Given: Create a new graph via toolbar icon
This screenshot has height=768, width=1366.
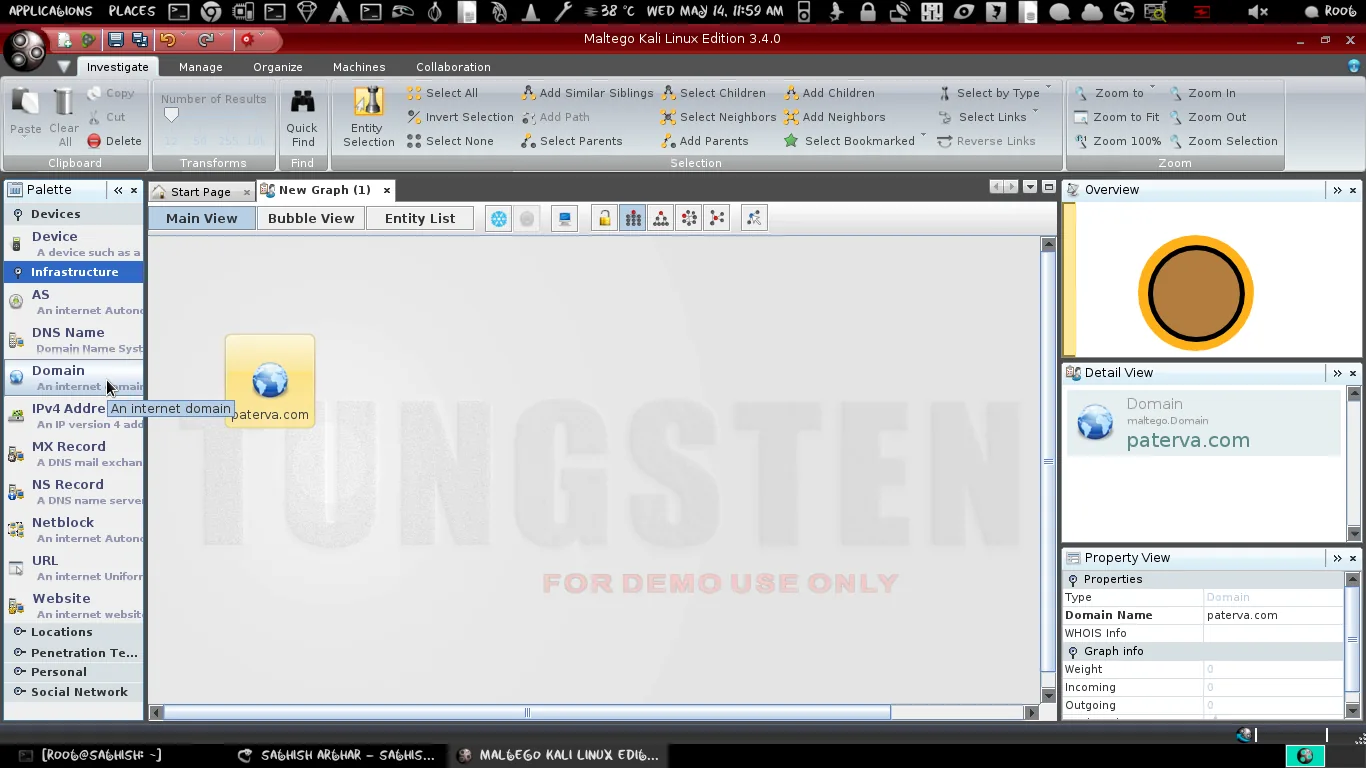Looking at the screenshot, I should pos(65,40).
